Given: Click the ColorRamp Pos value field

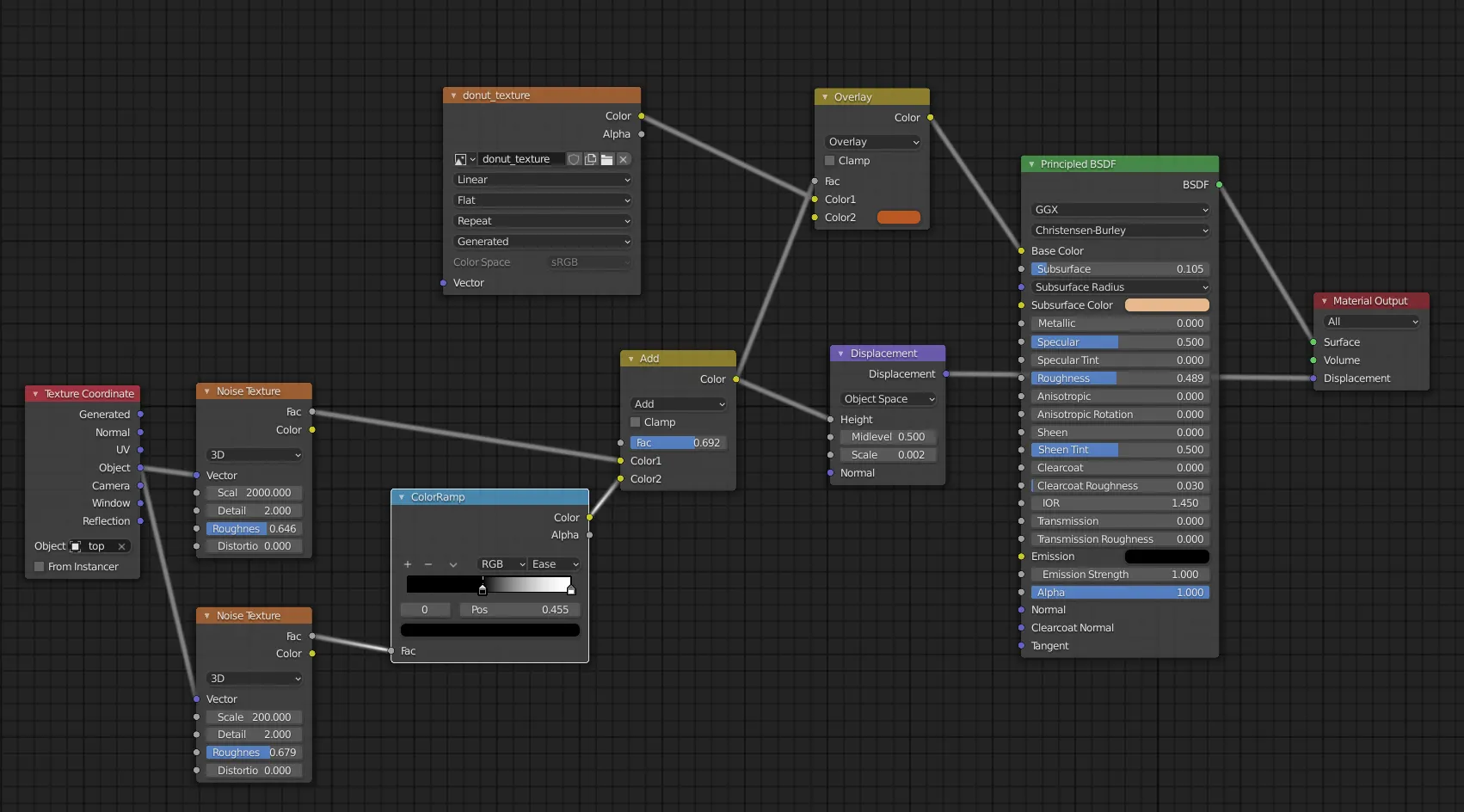Looking at the screenshot, I should click(520, 610).
